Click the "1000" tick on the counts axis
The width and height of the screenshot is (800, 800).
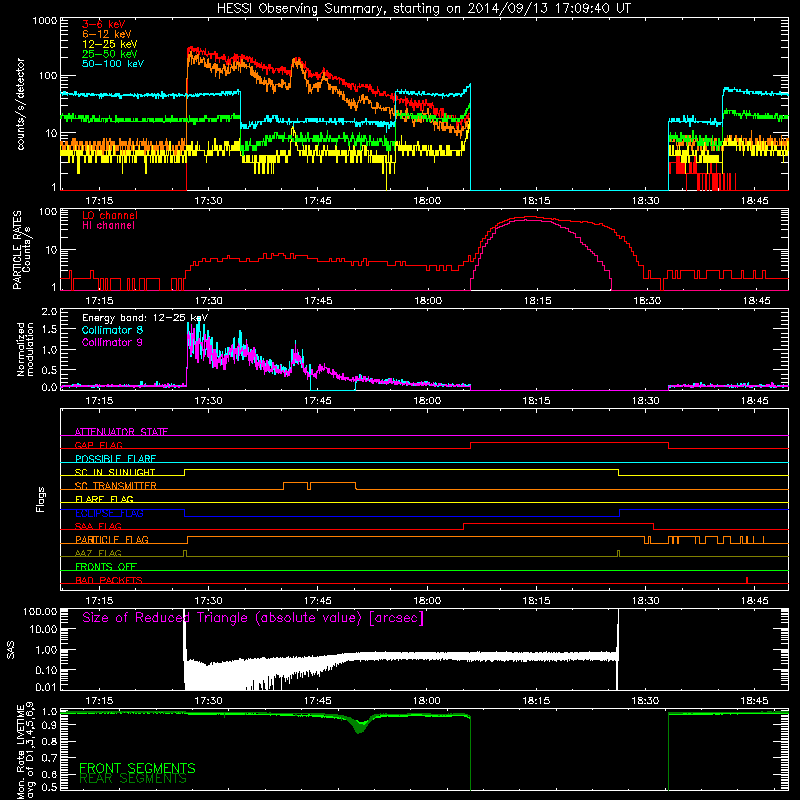click(x=44, y=21)
